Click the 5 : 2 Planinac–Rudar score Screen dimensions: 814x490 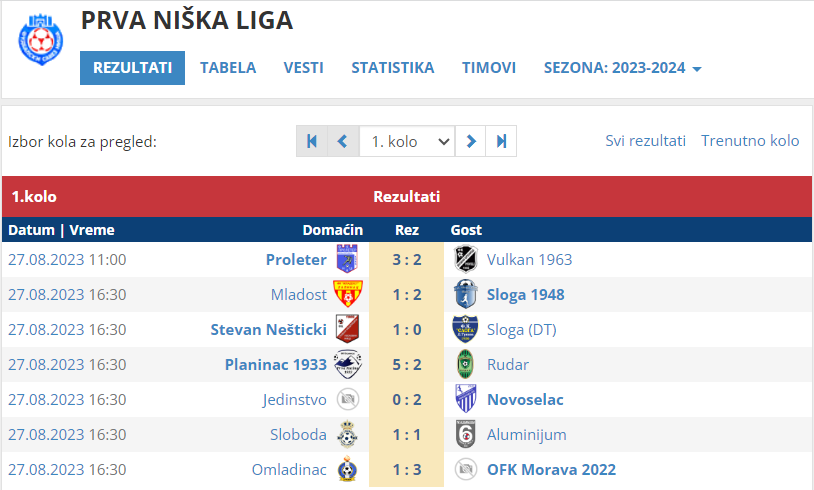[x=406, y=364]
